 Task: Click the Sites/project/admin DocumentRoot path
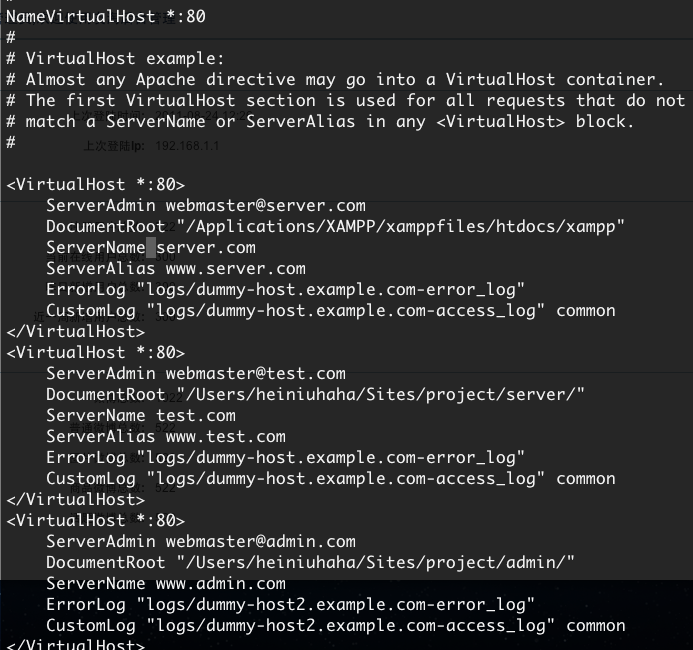(x=376, y=563)
